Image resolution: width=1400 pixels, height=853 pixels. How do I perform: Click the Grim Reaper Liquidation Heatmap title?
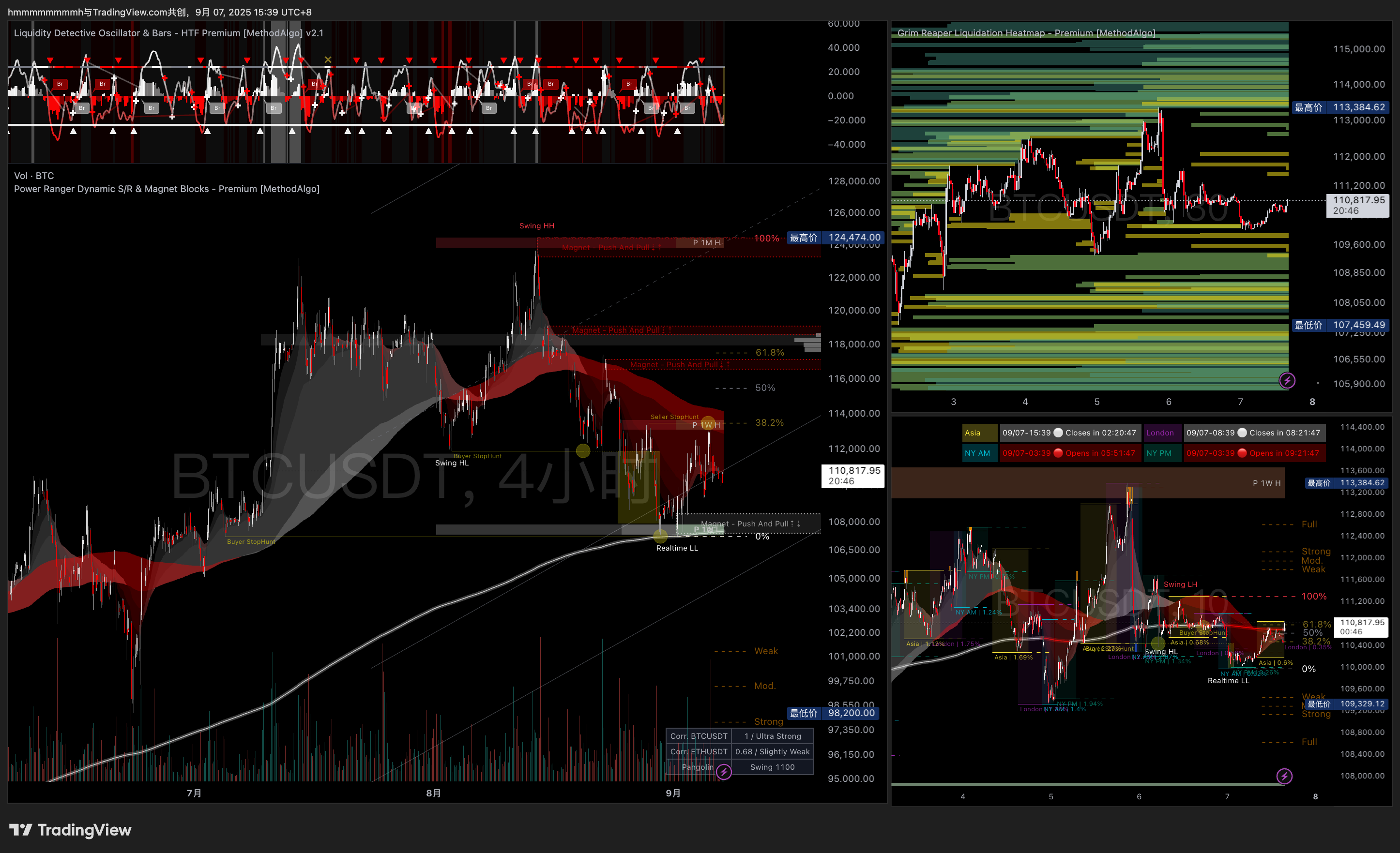tap(1026, 33)
